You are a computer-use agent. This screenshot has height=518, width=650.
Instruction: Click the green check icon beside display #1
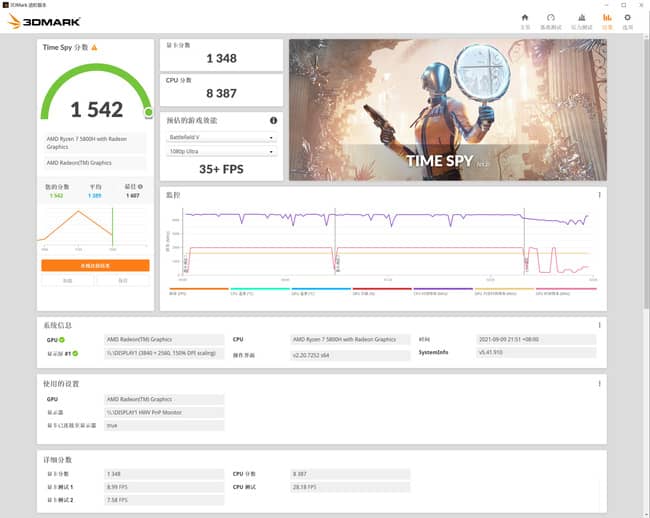75,353
